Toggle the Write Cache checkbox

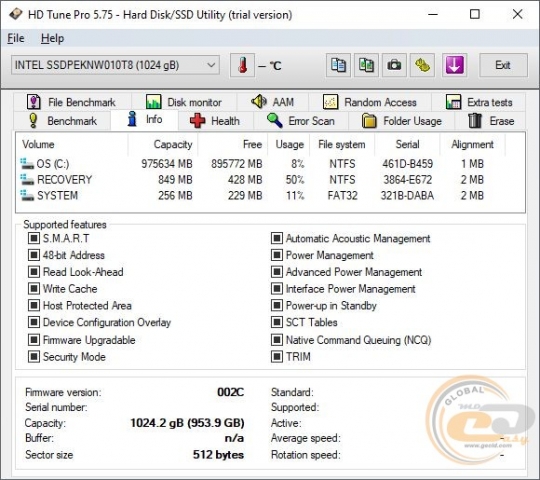pyautogui.click(x=34, y=289)
